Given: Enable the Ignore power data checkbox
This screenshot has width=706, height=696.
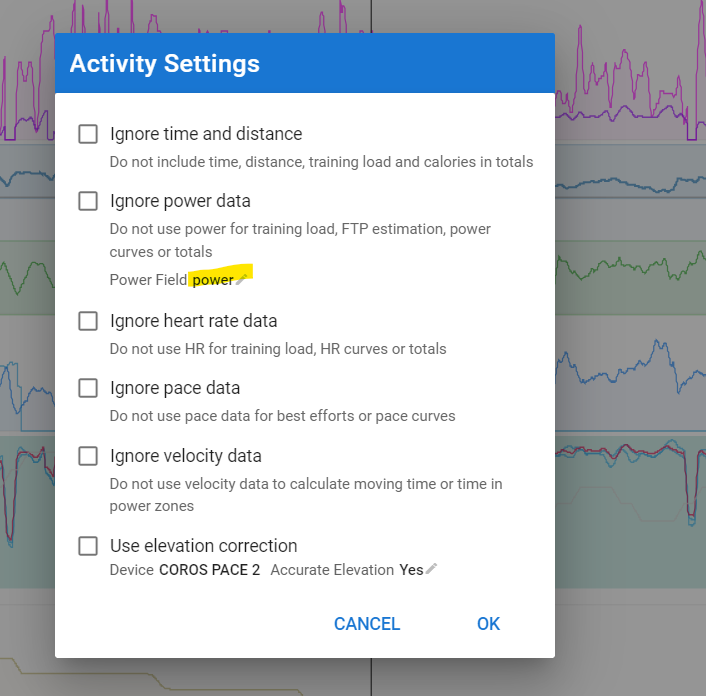Looking at the screenshot, I should pyautogui.click(x=88, y=201).
